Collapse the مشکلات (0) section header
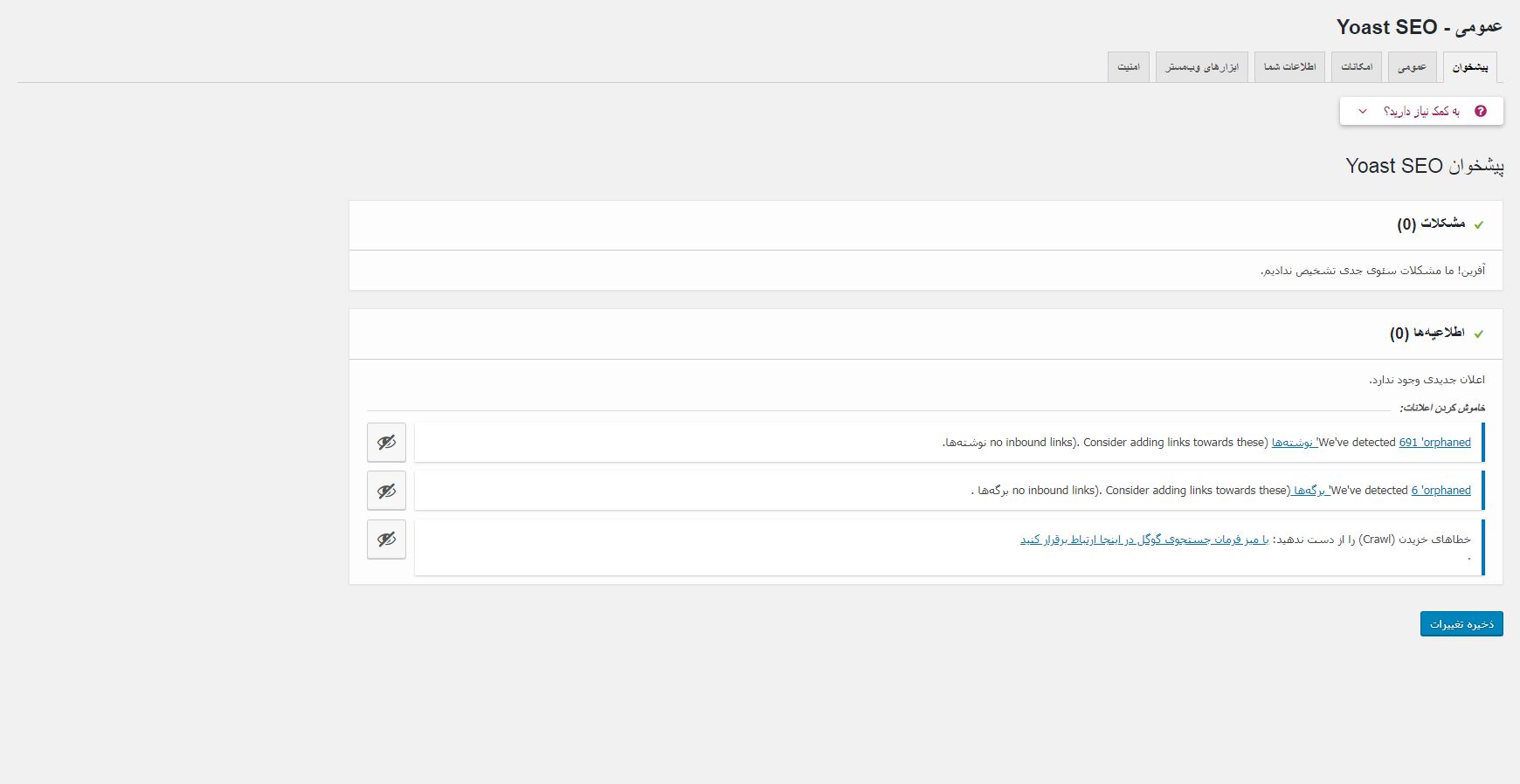 [926, 225]
